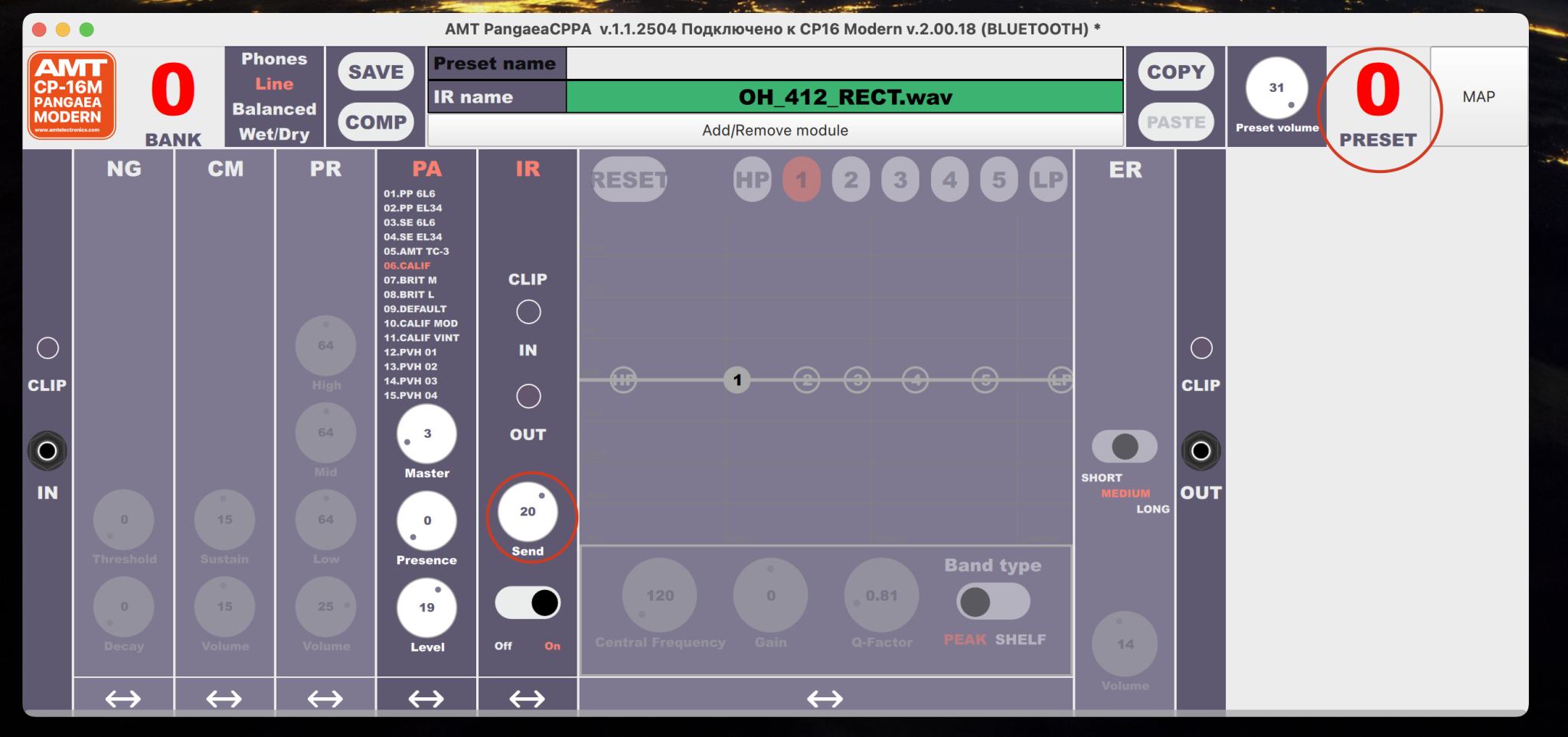This screenshot has height=737, width=1568.
Task: Click the IR Send knob
Action: (528, 511)
